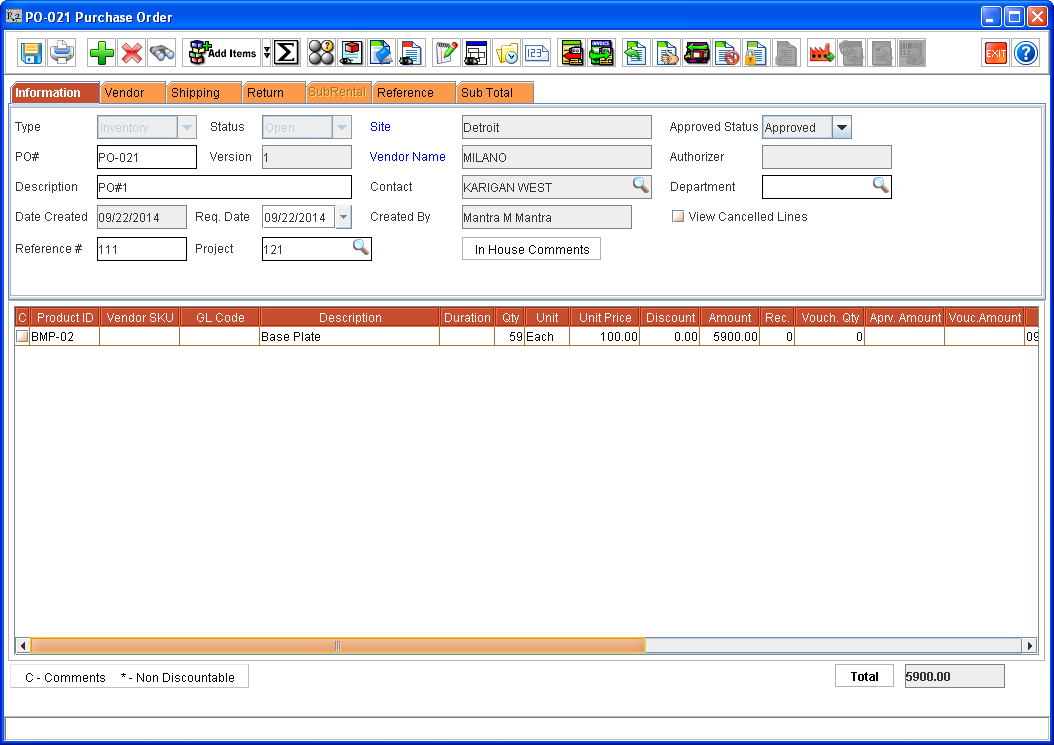Screen dimensions: 1054x745
Task: Open the notes pencil icon
Action: [446, 52]
